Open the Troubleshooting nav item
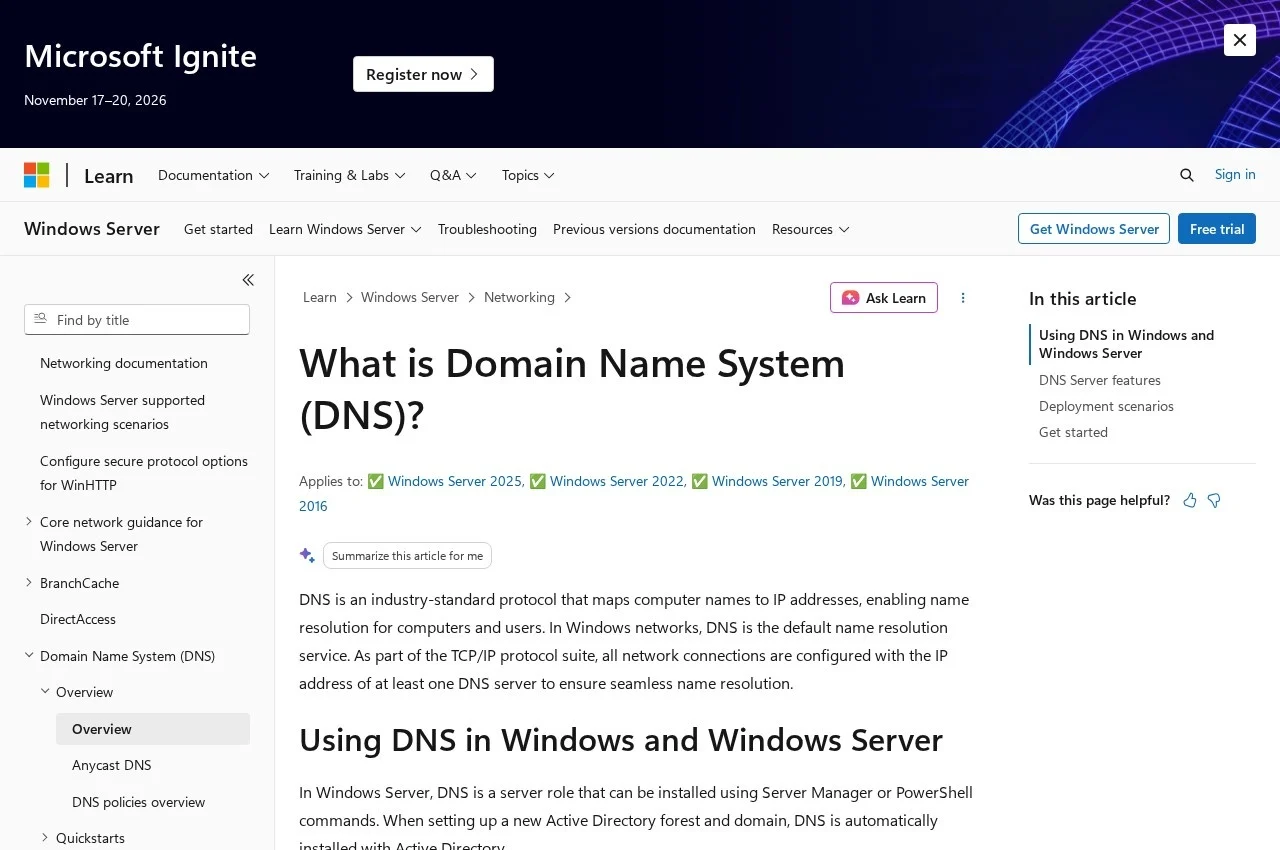 487,229
